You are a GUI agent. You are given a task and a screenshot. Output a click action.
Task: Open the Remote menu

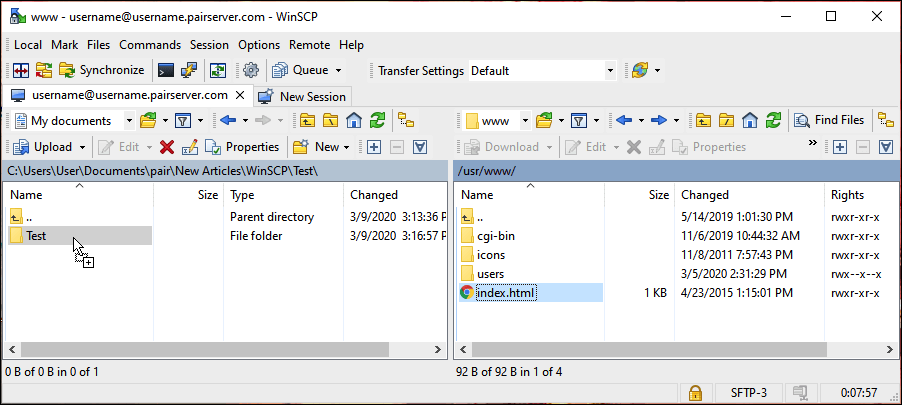click(309, 45)
